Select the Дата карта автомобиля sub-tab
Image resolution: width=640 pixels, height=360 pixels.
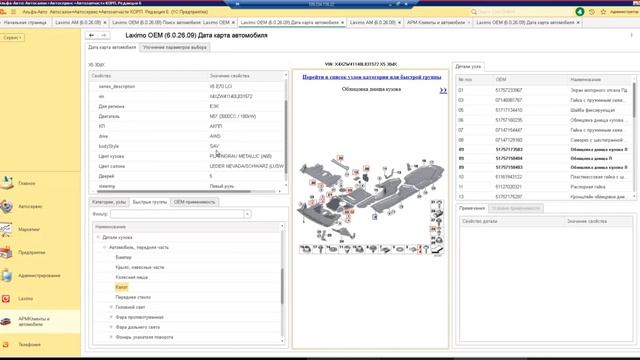pyautogui.click(x=112, y=47)
